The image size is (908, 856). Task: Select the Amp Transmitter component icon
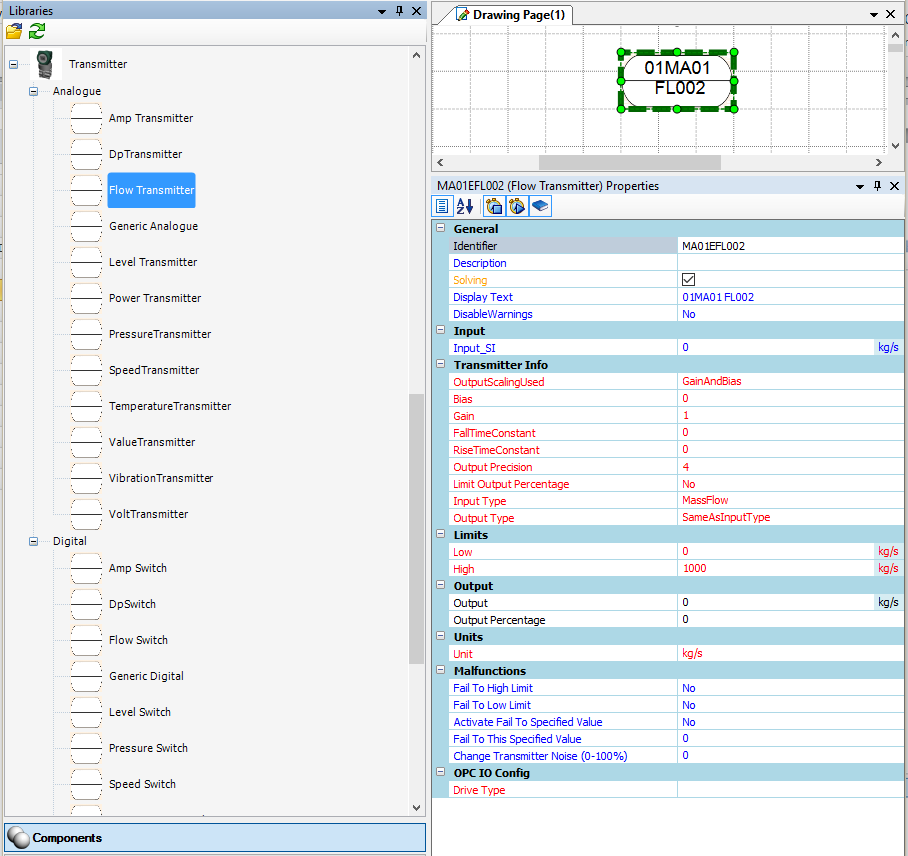point(86,119)
